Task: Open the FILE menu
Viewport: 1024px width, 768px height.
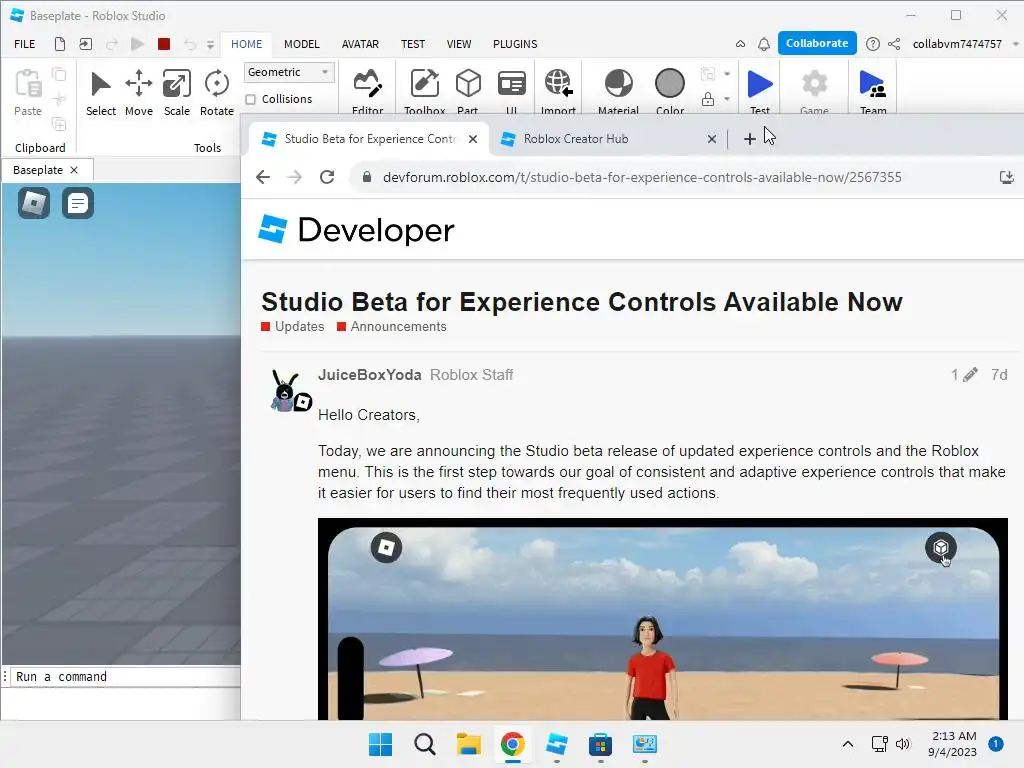Action: coord(25,44)
